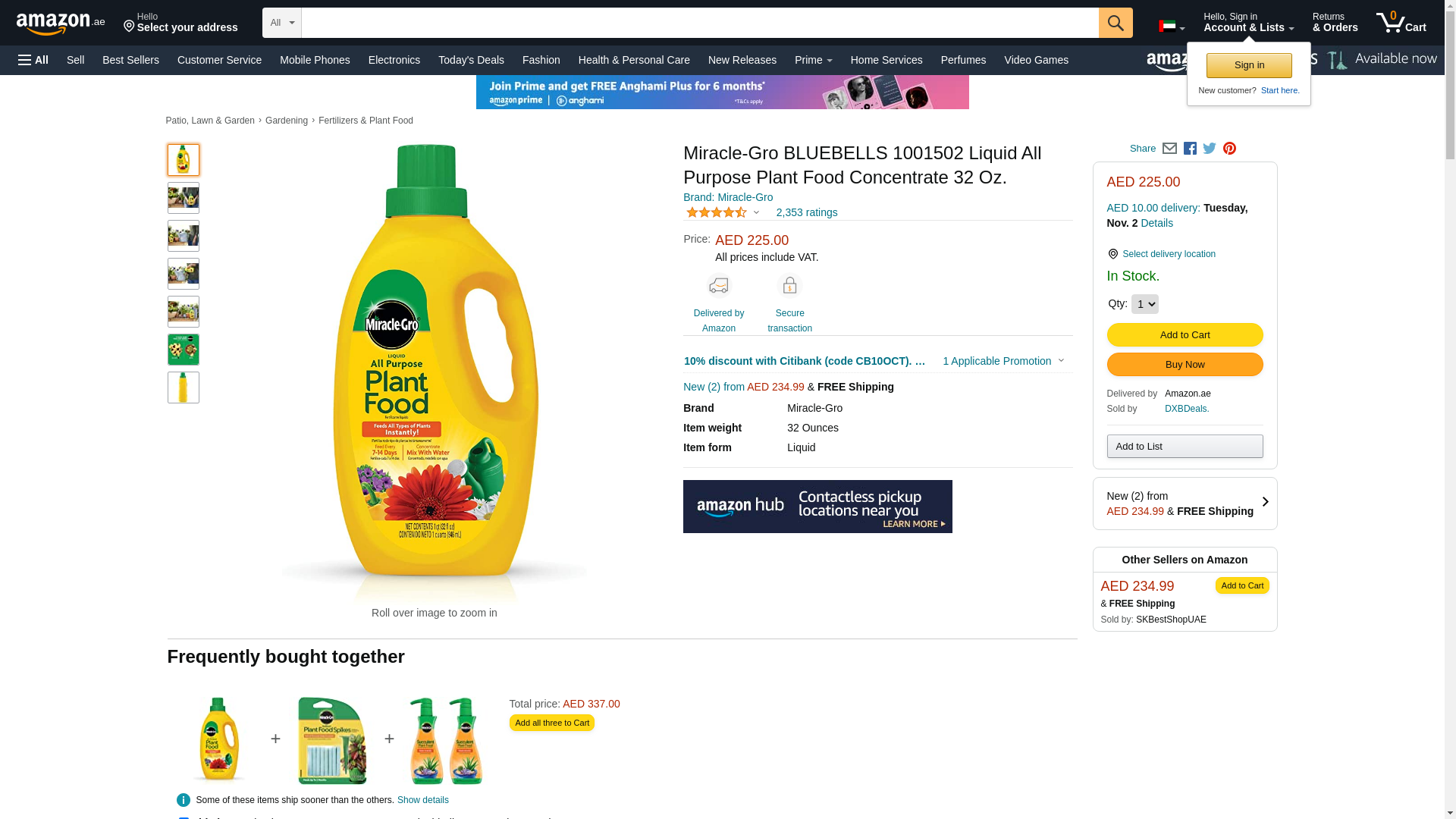This screenshot has width=1456, height=819.
Task: Click the delivery location pin icon
Action: click(1112, 254)
